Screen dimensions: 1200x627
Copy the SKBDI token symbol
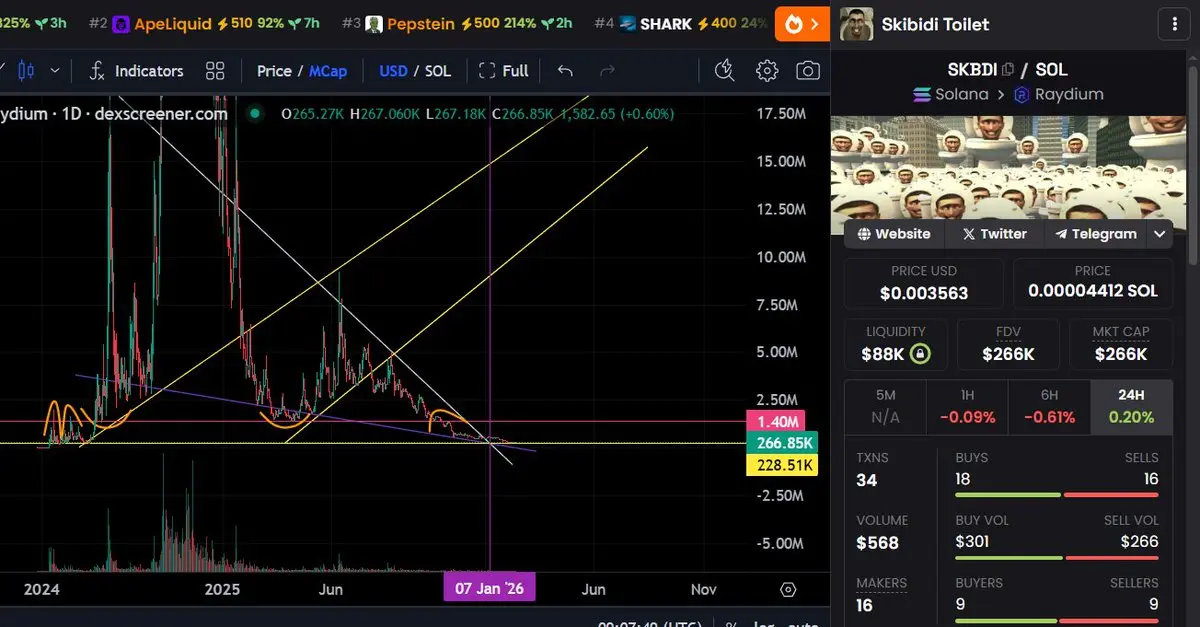click(x=1008, y=70)
